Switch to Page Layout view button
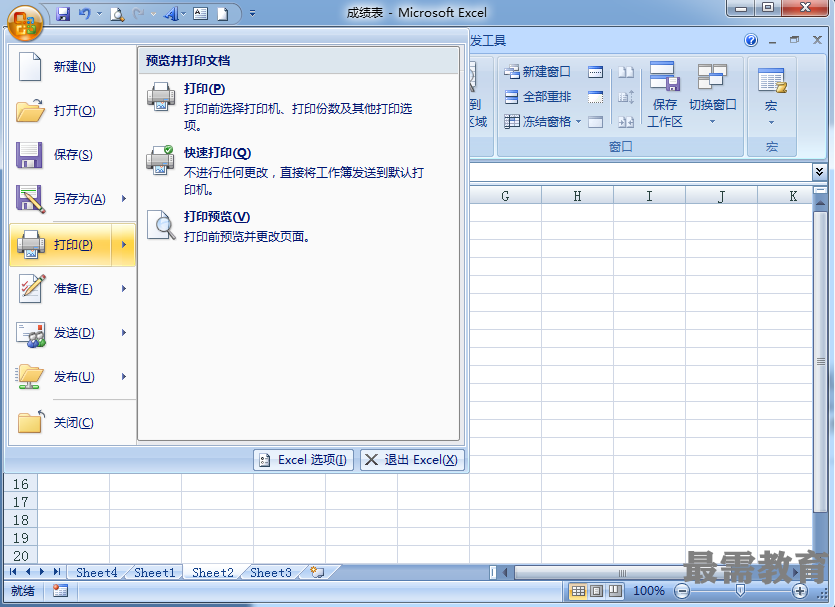 tap(597, 590)
